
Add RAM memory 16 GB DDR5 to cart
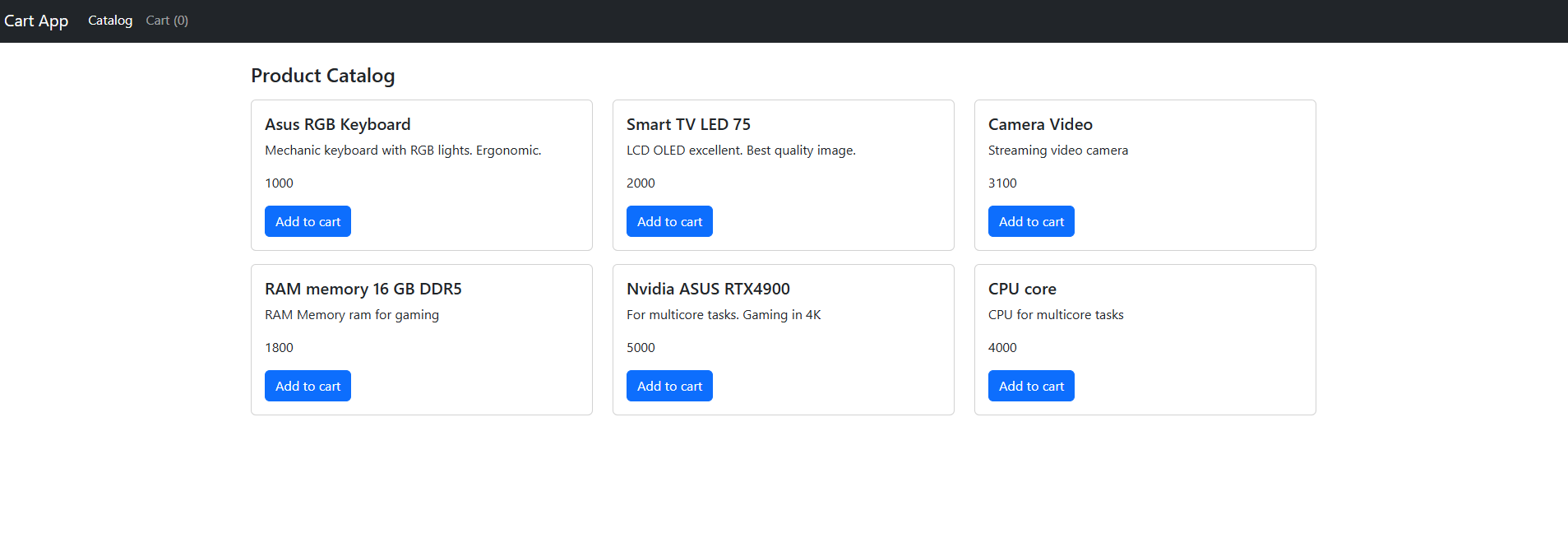308,386
